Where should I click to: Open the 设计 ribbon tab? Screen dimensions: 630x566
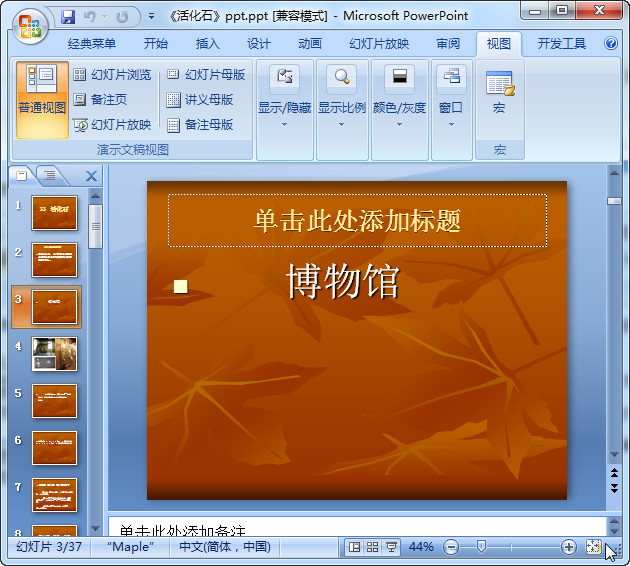pos(259,43)
